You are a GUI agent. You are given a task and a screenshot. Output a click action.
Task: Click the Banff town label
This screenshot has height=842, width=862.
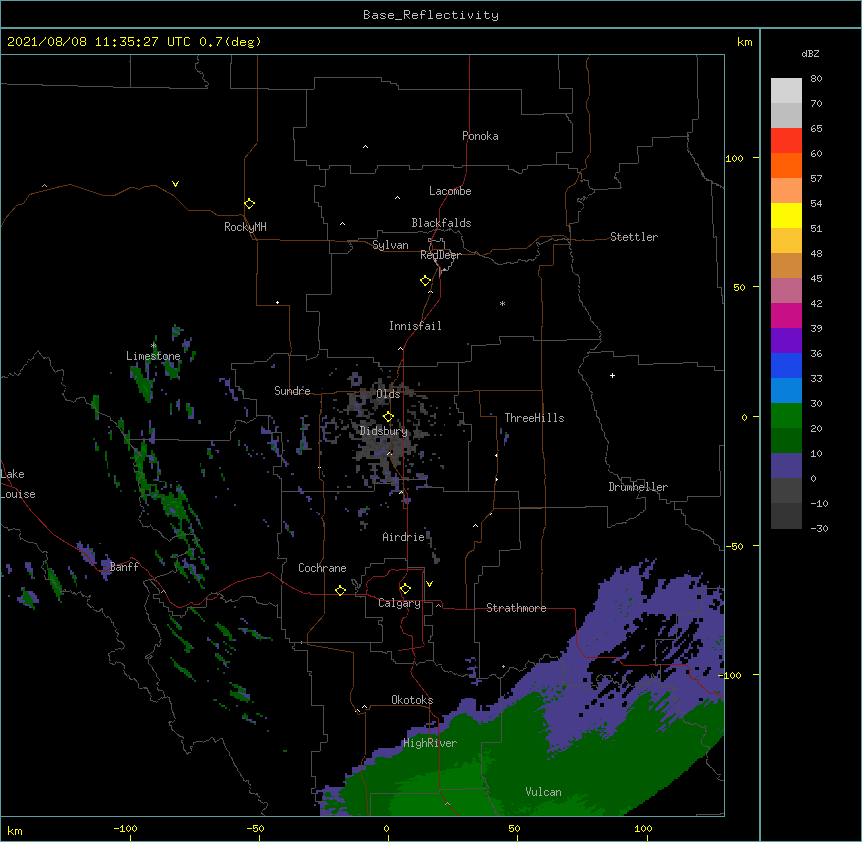point(124,567)
